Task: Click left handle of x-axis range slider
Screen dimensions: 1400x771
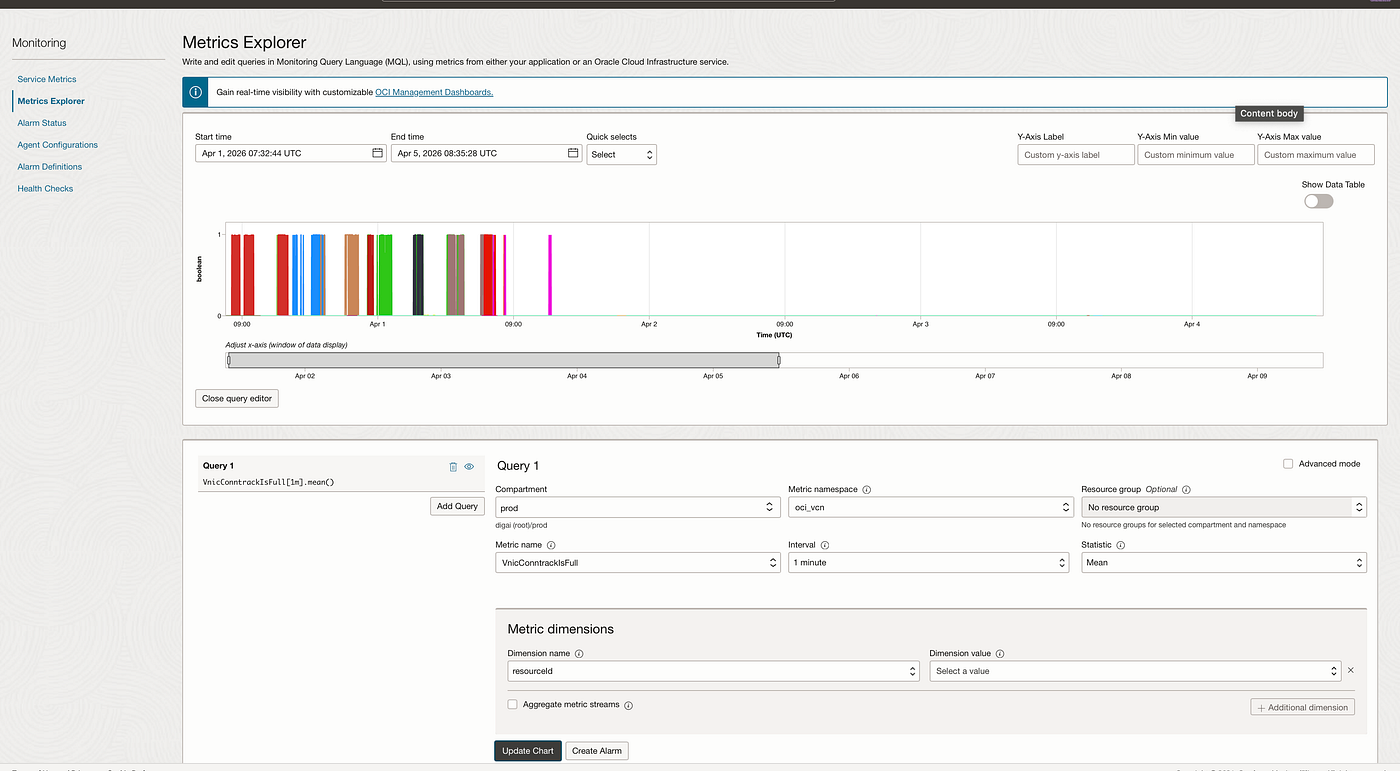Action: coord(229,360)
